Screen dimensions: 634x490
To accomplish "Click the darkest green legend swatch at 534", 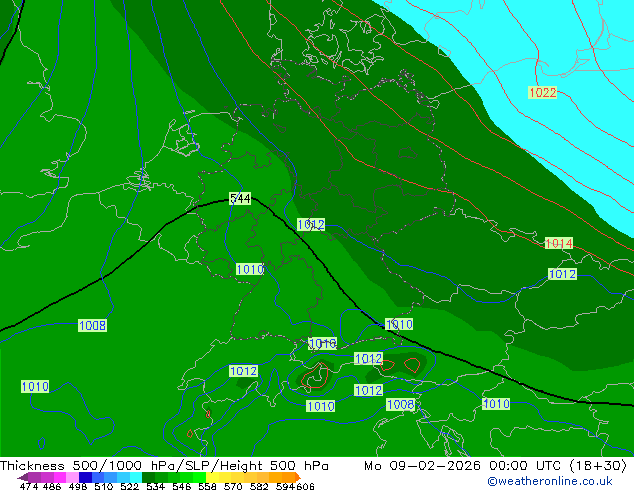I will coord(148,477).
